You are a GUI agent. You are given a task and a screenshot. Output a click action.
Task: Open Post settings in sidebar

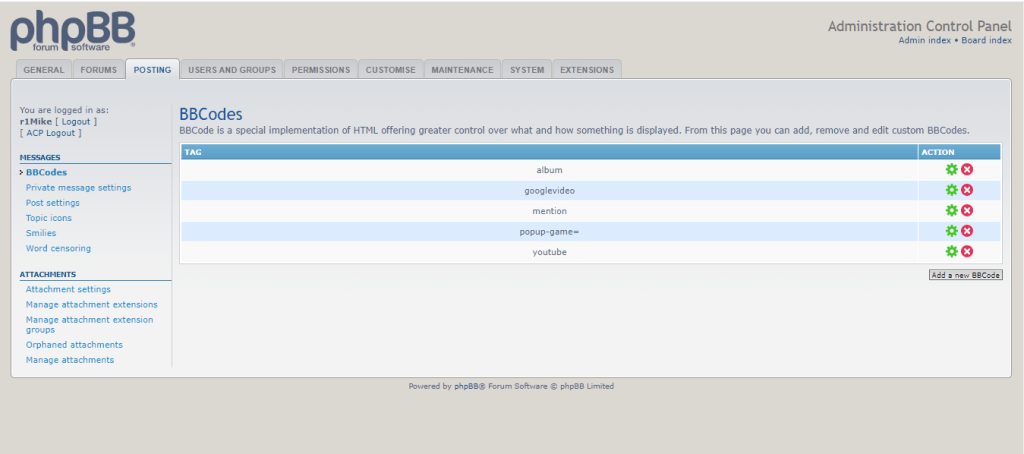53,203
